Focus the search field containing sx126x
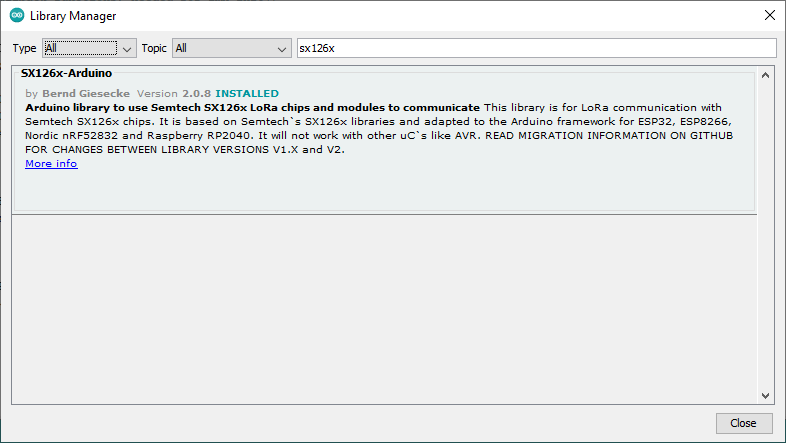 535,48
